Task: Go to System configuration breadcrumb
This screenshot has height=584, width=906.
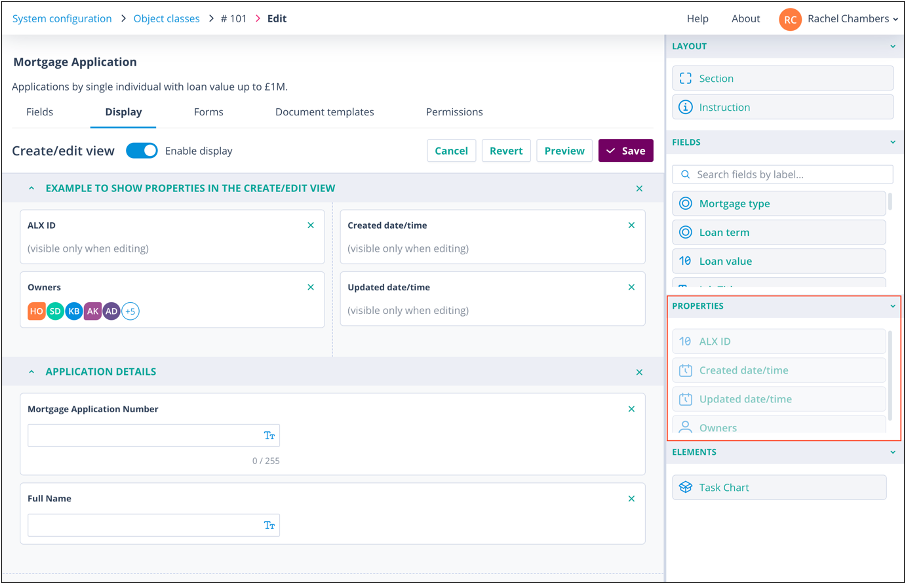Action: tap(62, 18)
